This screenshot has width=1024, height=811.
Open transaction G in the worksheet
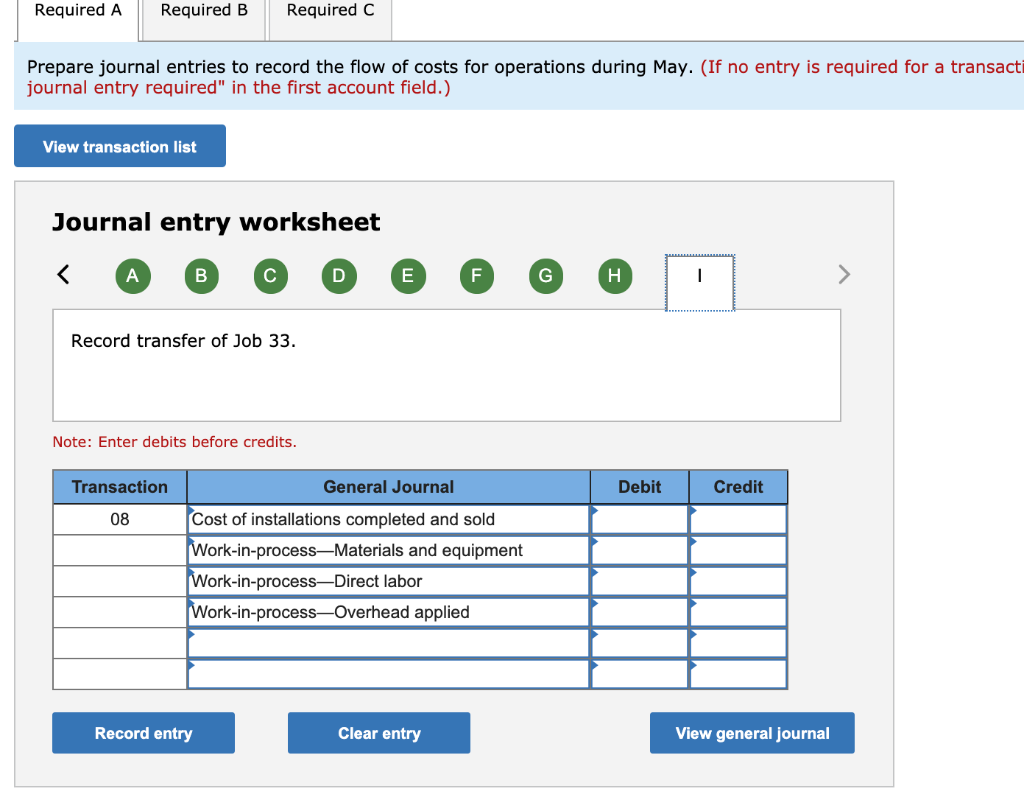pos(545,276)
